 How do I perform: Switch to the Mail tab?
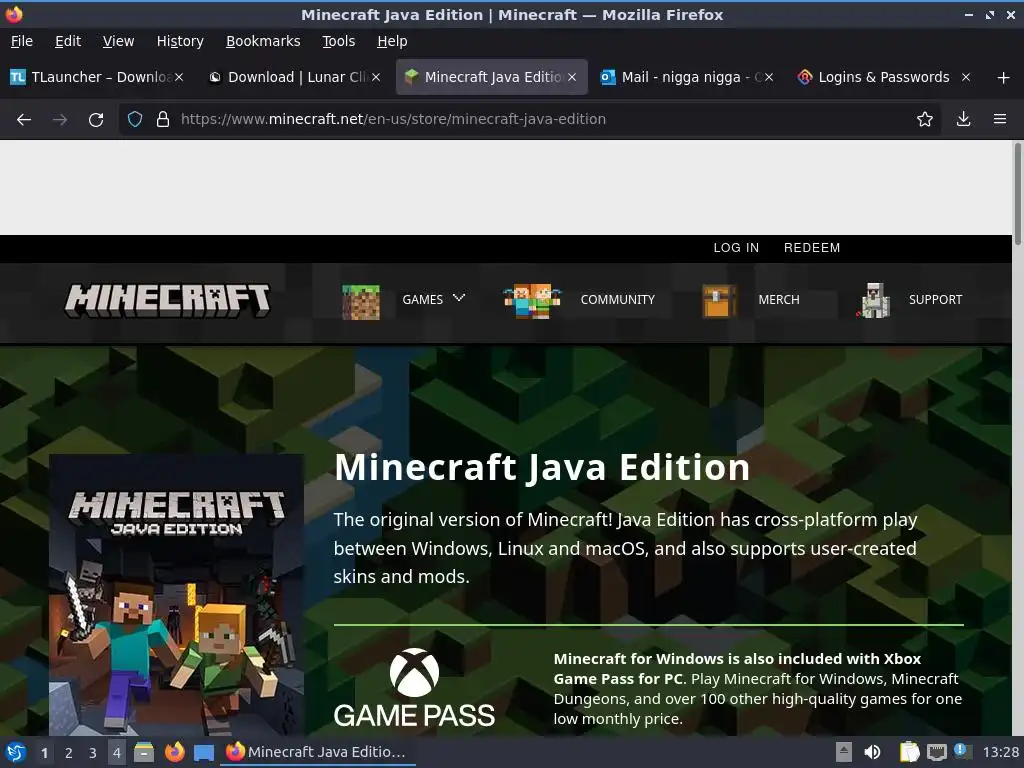(x=687, y=77)
